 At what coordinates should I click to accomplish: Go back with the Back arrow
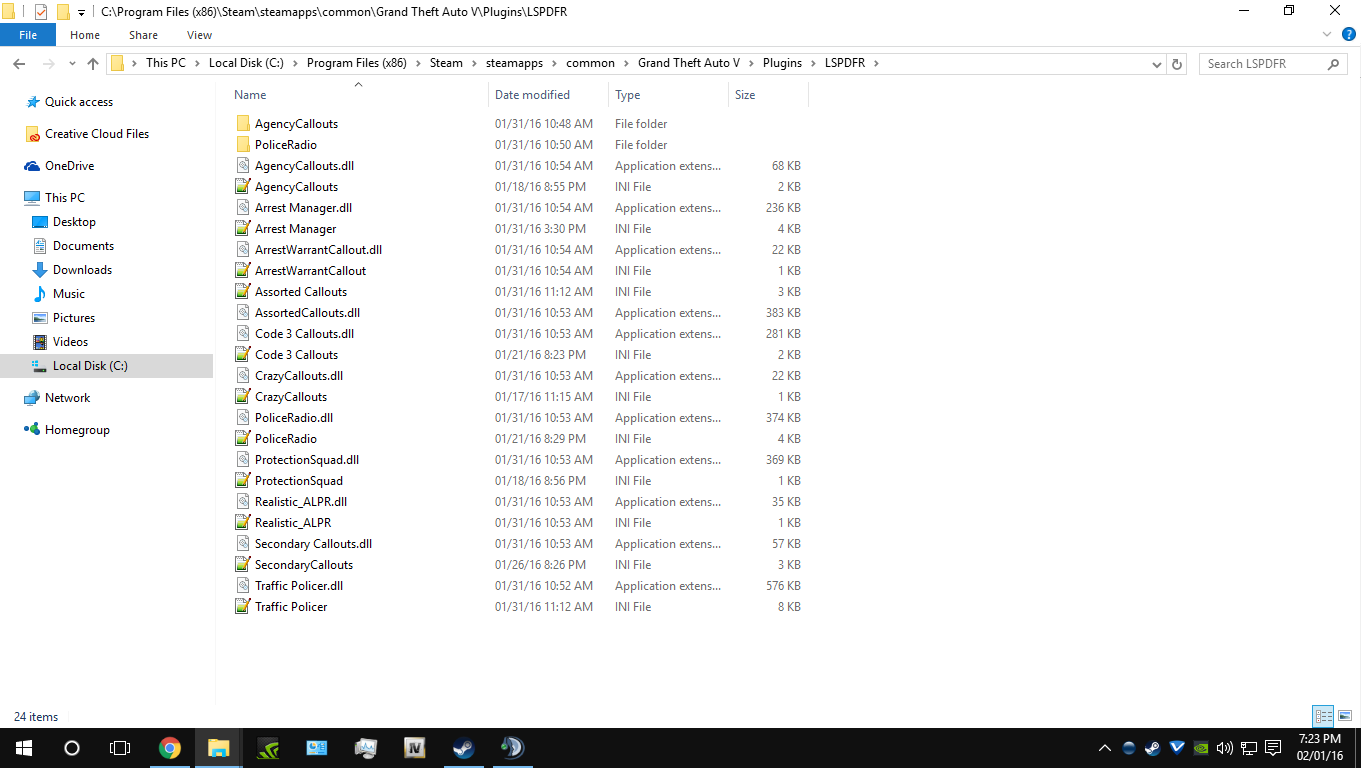point(19,63)
